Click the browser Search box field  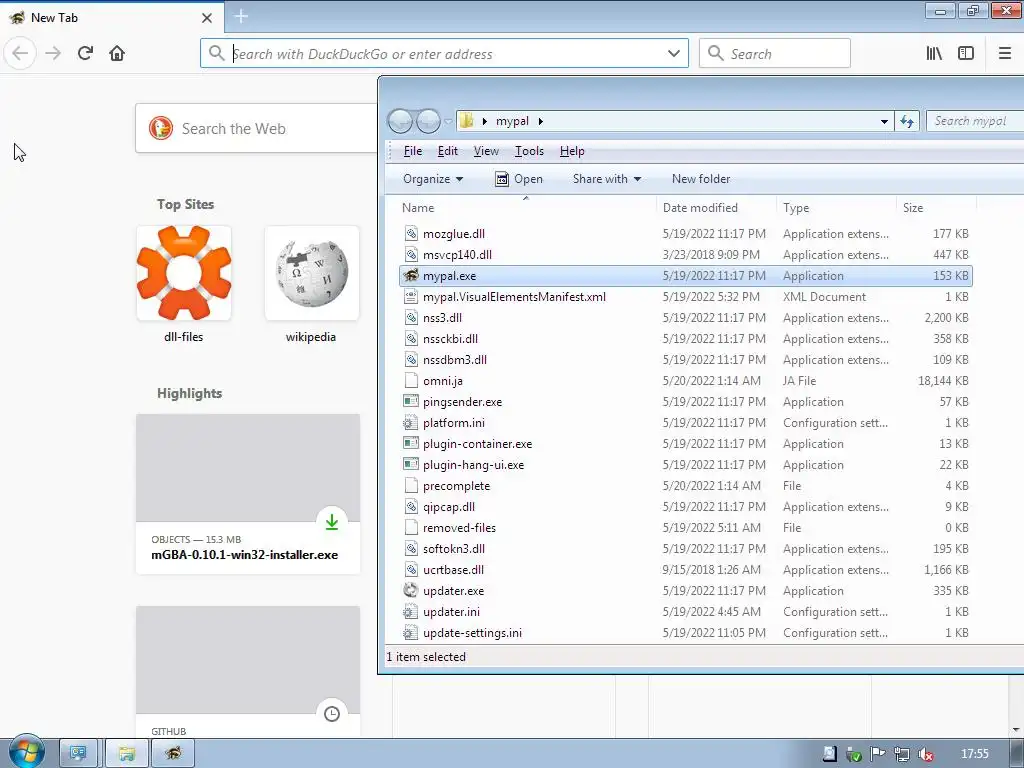(x=775, y=54)
